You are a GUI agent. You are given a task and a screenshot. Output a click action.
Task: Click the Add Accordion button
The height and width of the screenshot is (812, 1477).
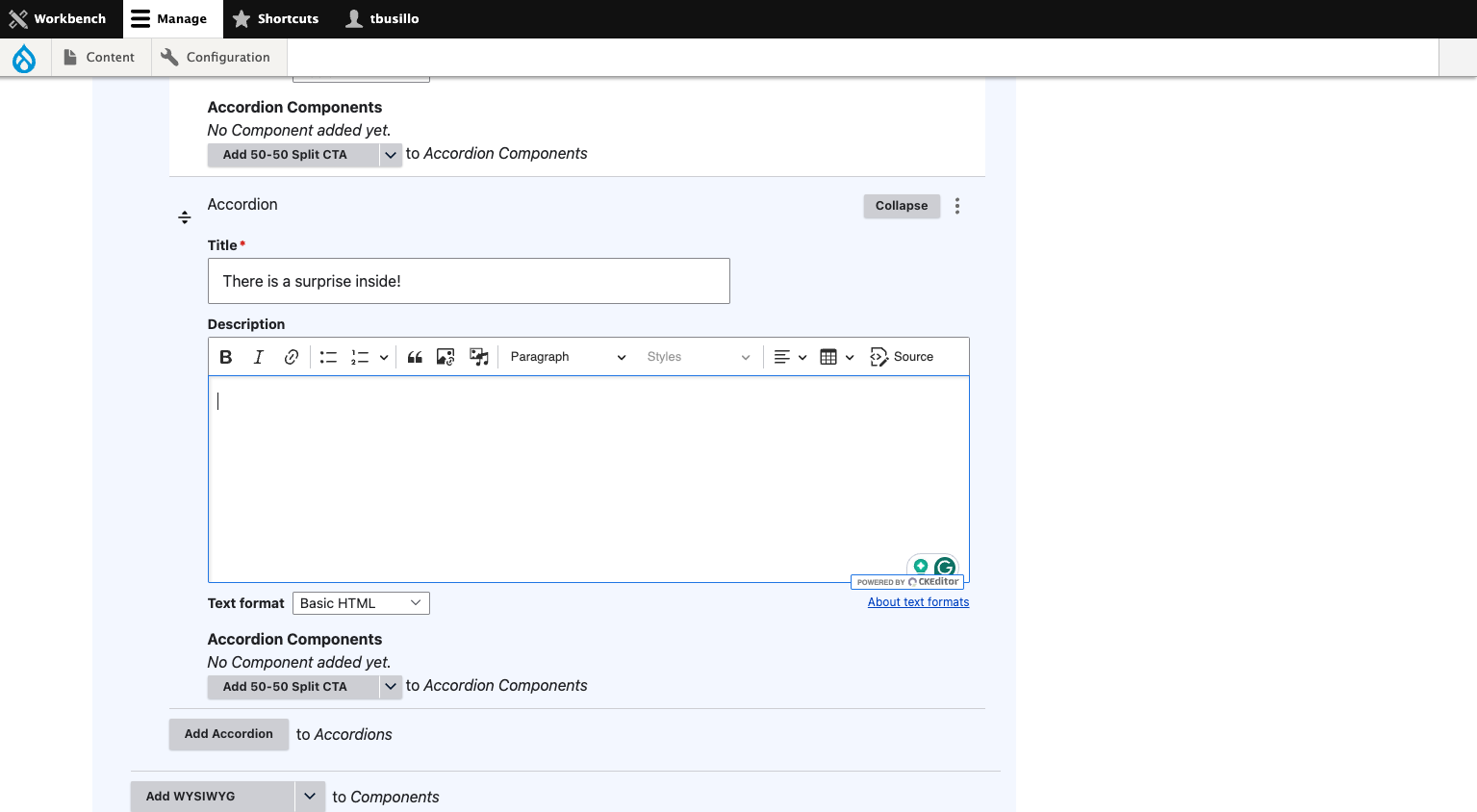(x=229, y=734)
